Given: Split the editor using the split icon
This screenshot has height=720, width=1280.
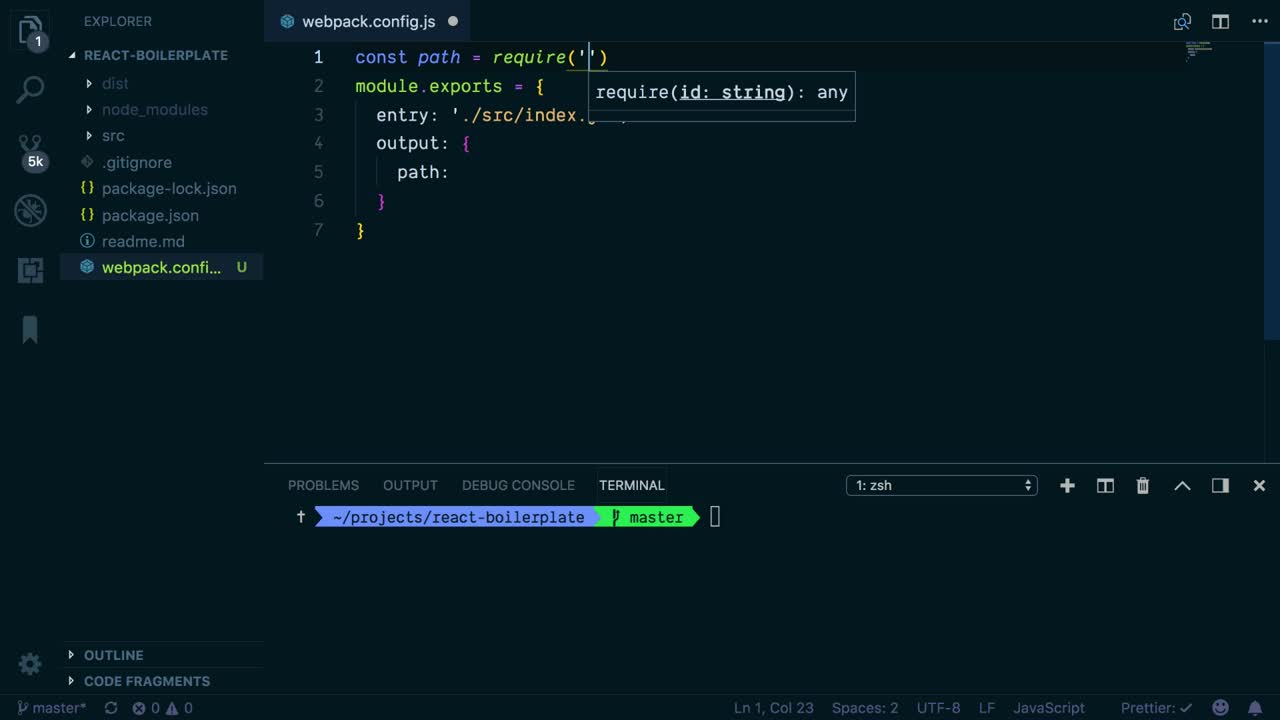Looking at the screenshot, I should (1220, 20).
